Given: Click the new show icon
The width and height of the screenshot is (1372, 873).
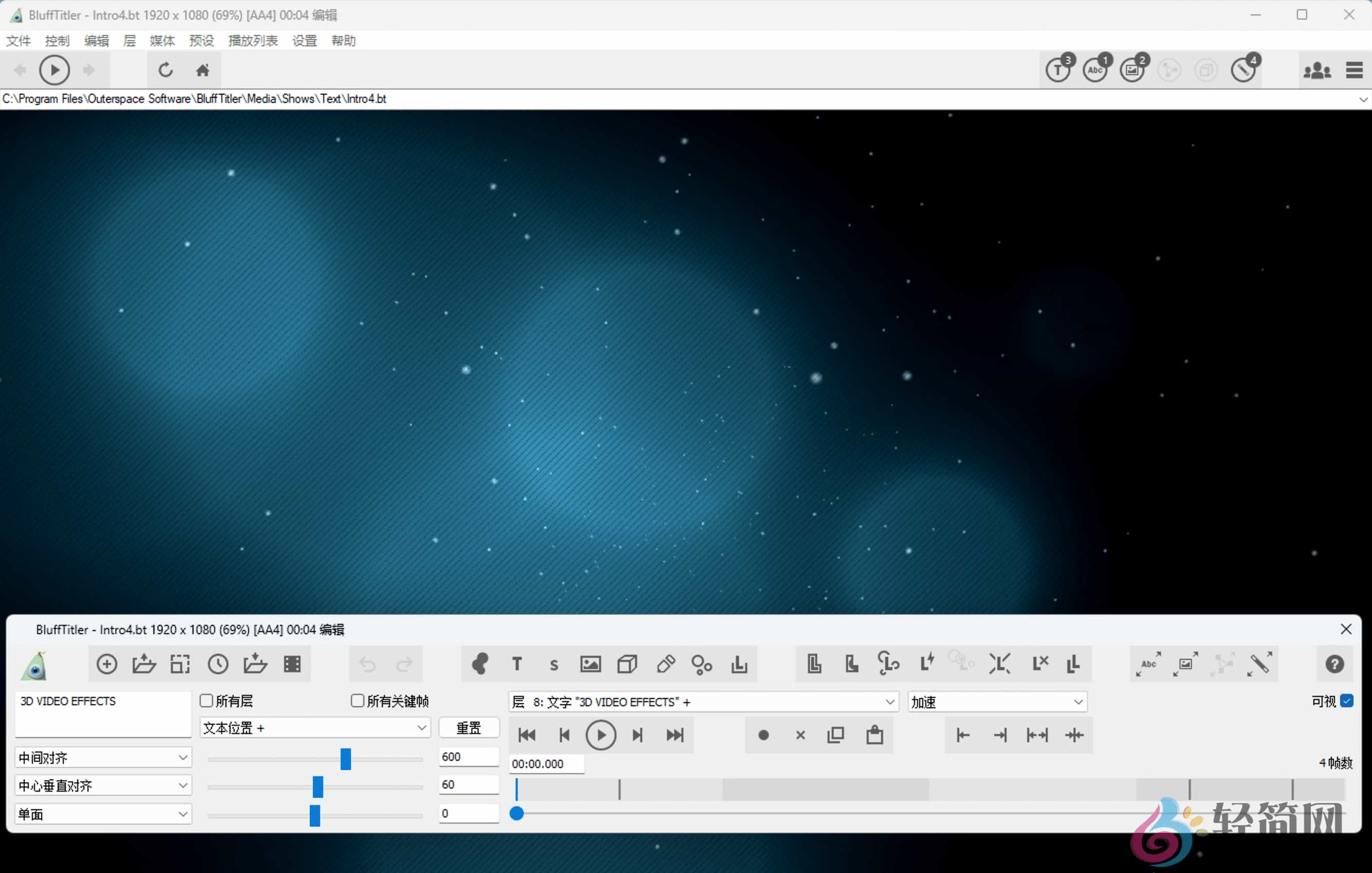Looking at the screenshot, I should (x=106, y=664).
